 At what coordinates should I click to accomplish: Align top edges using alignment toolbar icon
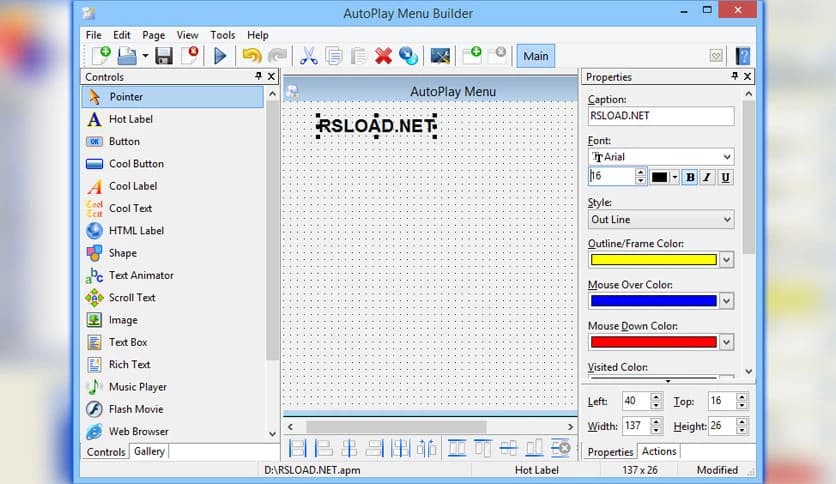click(483, 448)
